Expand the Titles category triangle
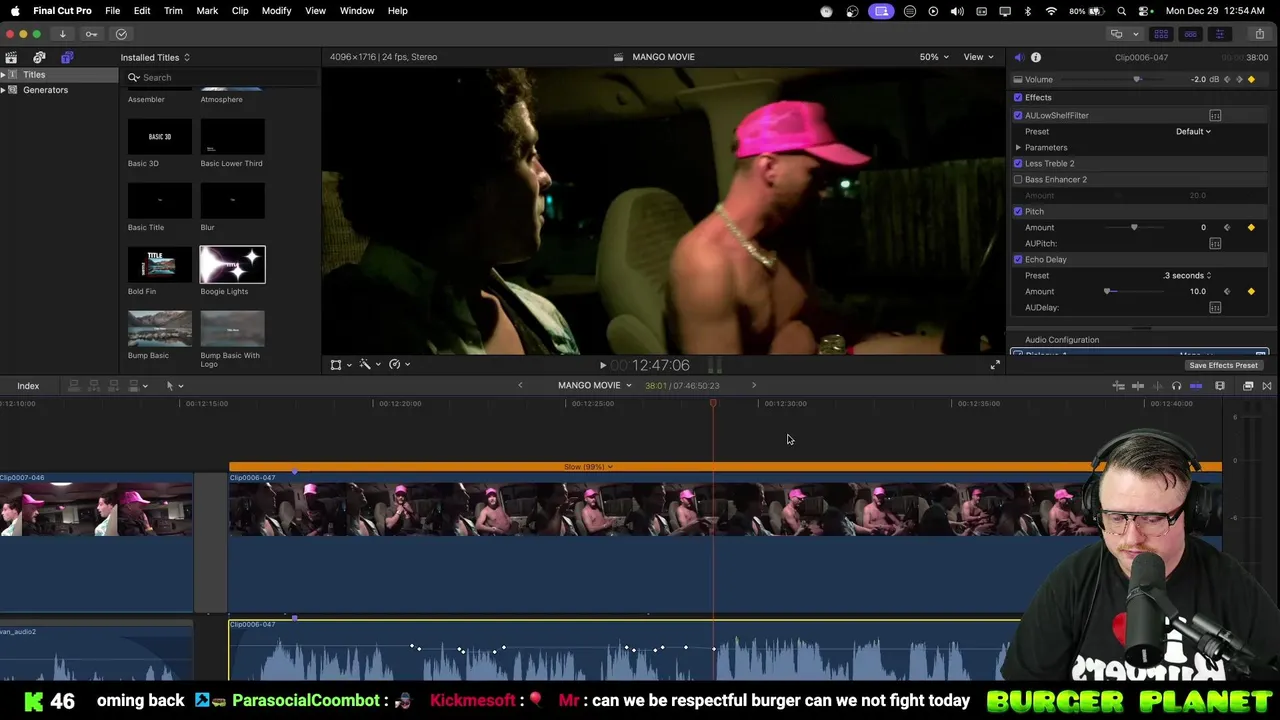Screen dimensions: 1280x720 (x=4, y=75)
